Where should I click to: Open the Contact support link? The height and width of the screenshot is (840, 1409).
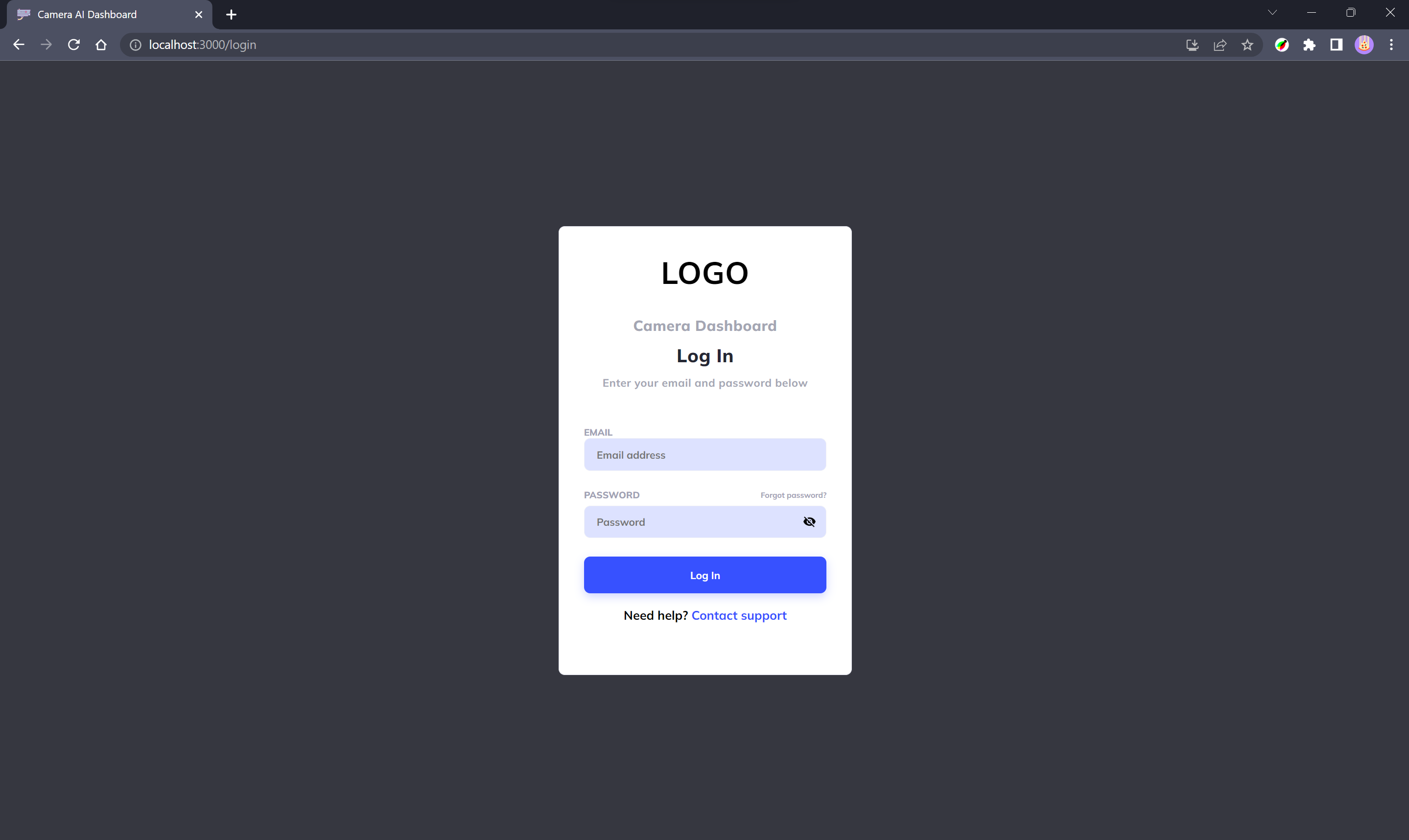tap(739, 615)
